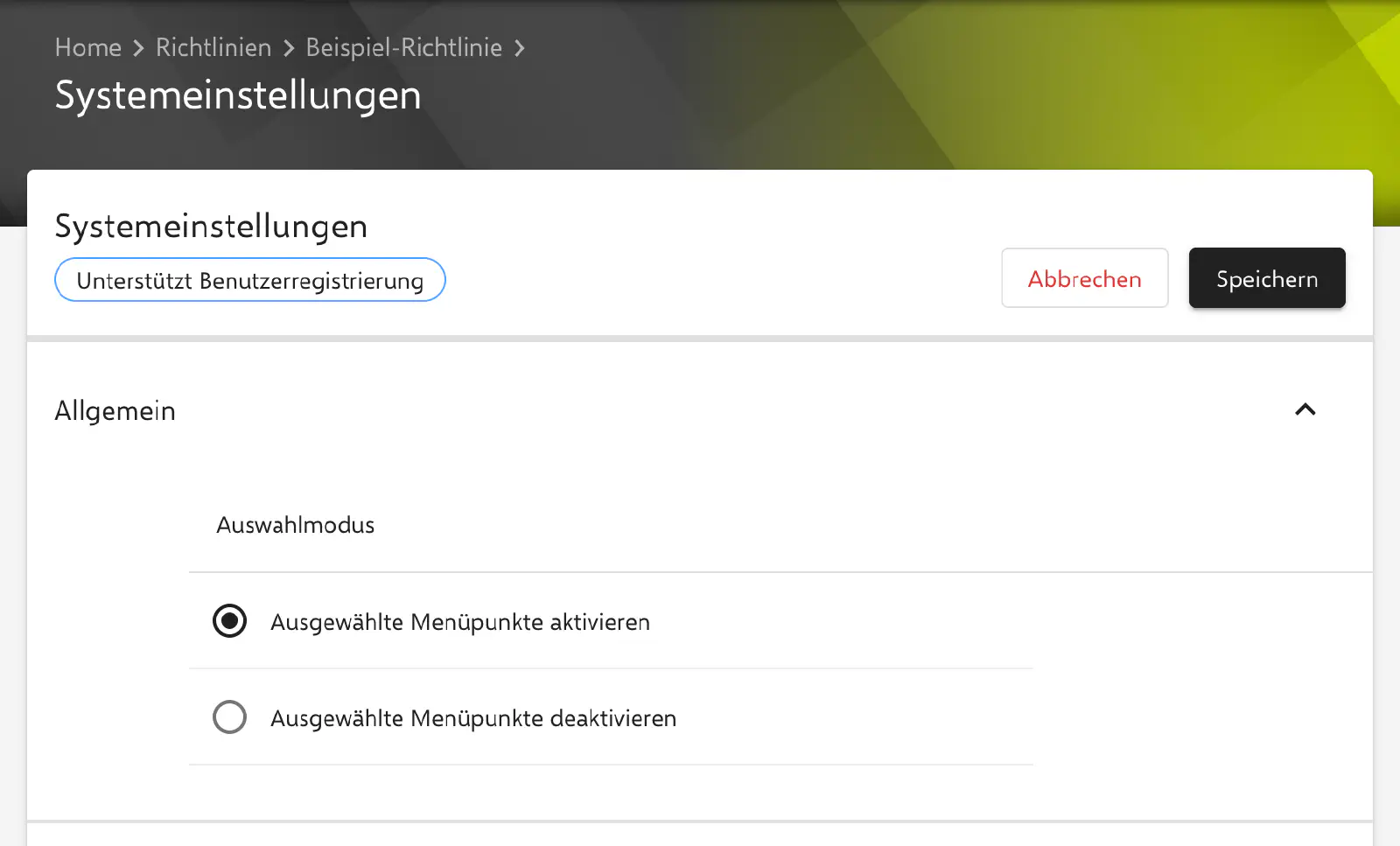The image size is (1400, 846).
Task: Open Beispiel-Richtlinie breadcrumb link
Action: [x=403, y=47]
